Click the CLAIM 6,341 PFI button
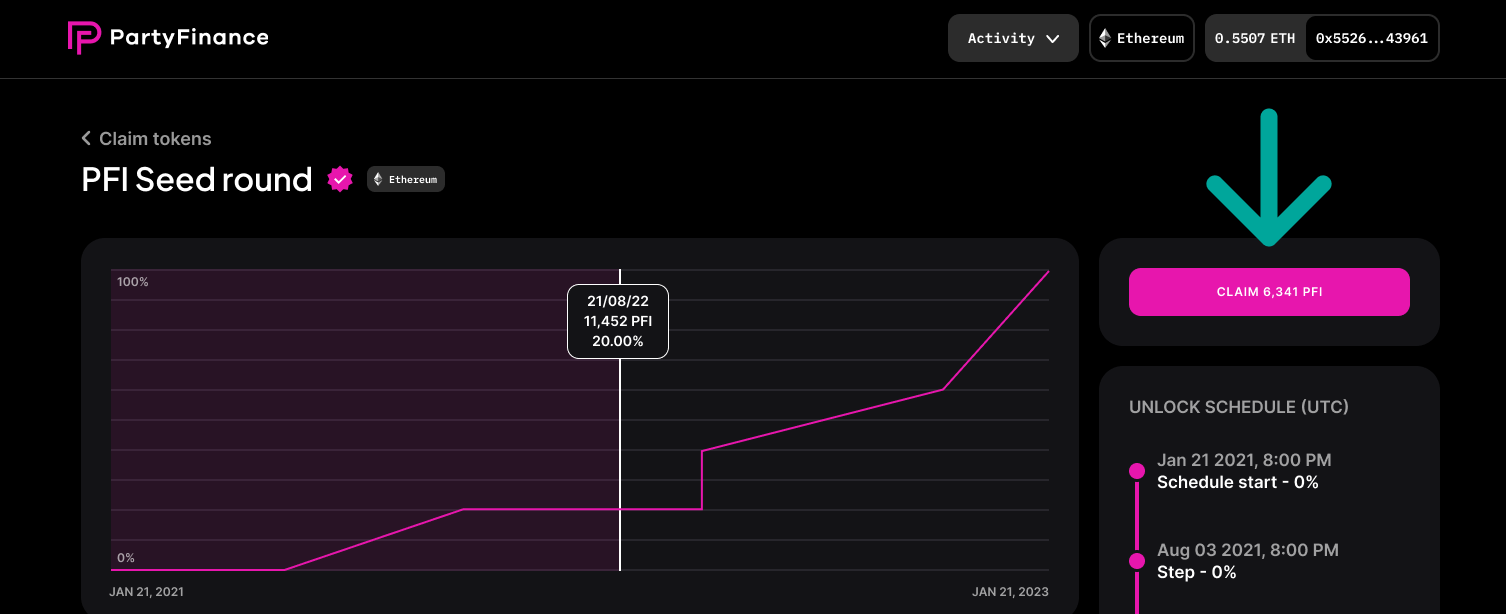This screenshot has height=614, width=1506. coord(1269,292)
